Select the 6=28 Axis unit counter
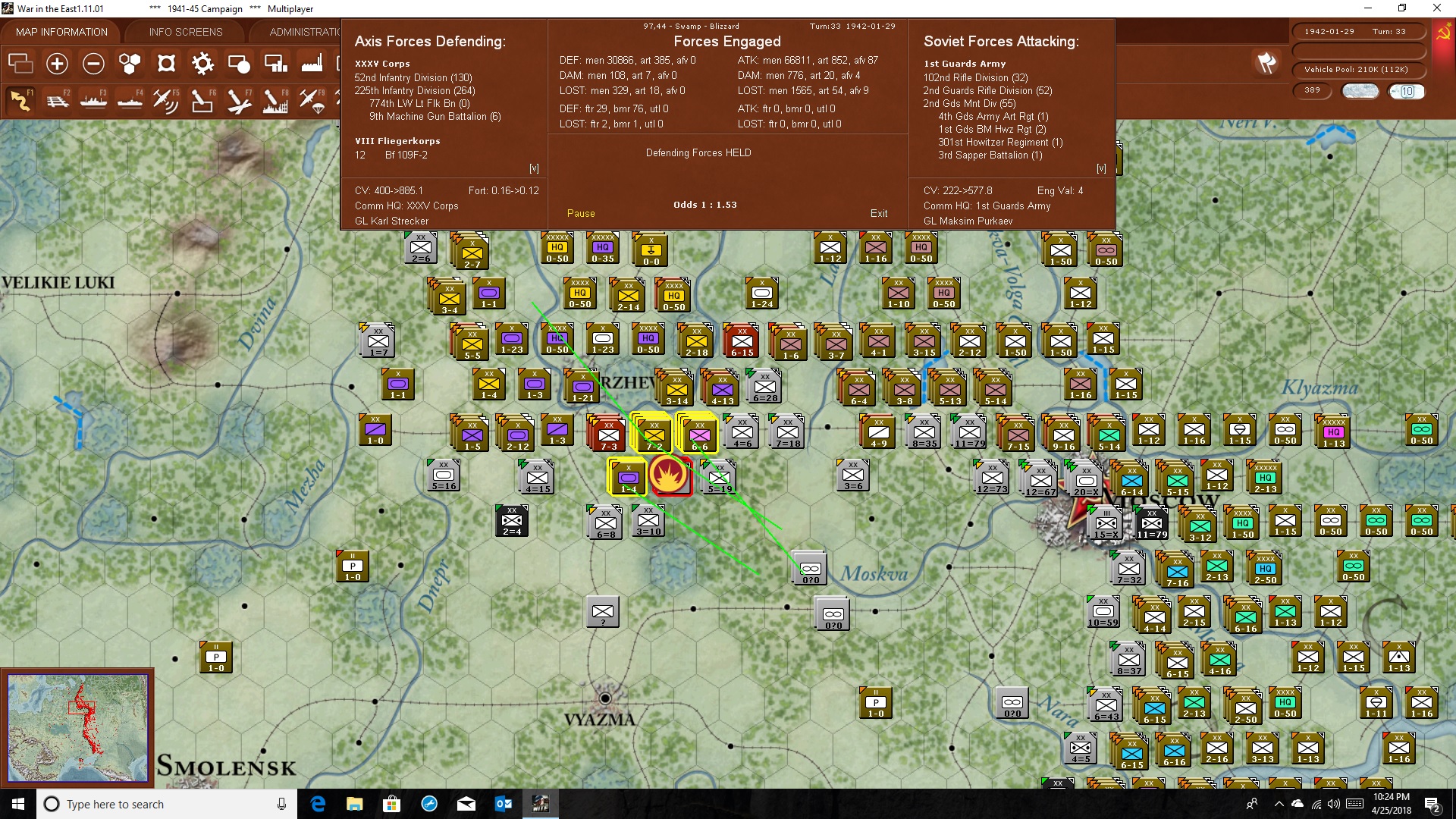Image resolution: width=1456 pixels, height=819 pixels. [x=765, y=386]
